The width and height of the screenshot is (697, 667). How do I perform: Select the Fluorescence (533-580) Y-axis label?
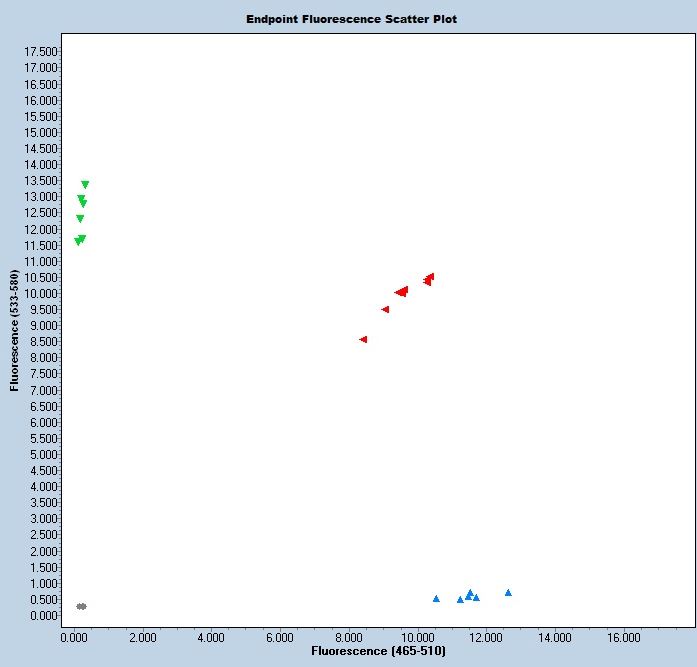(15, 330)
